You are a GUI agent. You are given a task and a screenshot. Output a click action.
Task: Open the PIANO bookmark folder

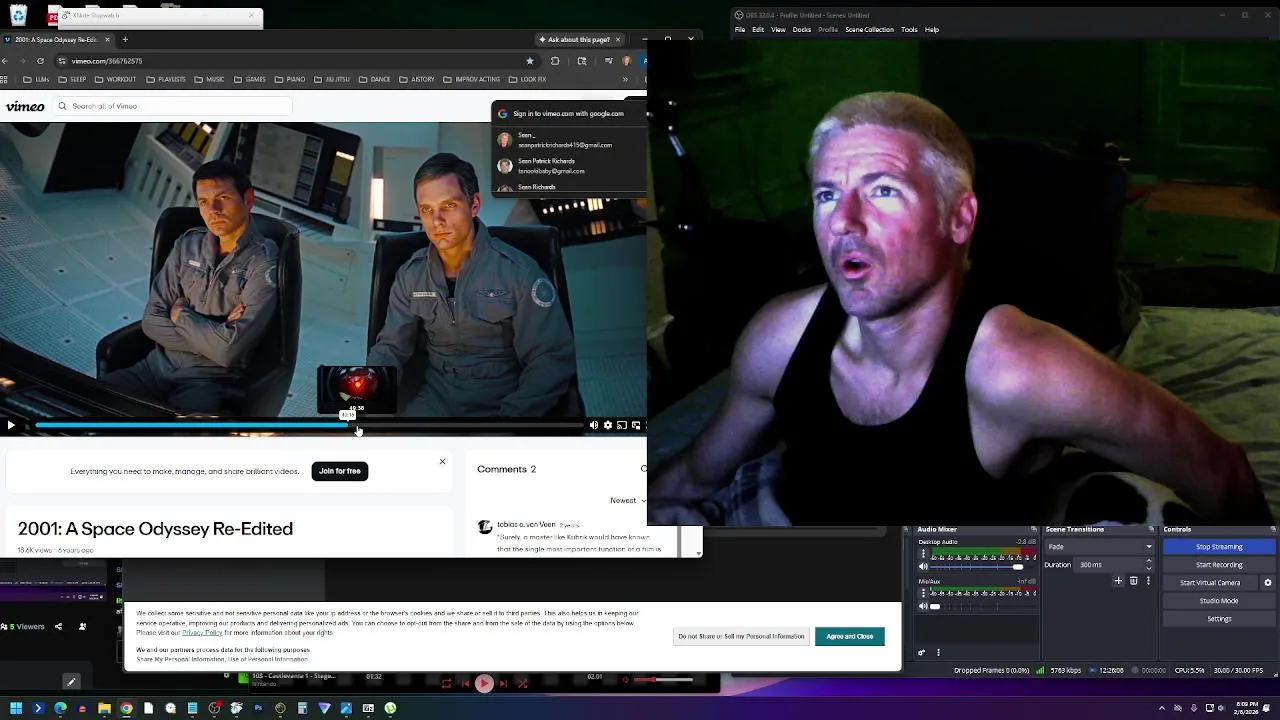click(290, 79)
